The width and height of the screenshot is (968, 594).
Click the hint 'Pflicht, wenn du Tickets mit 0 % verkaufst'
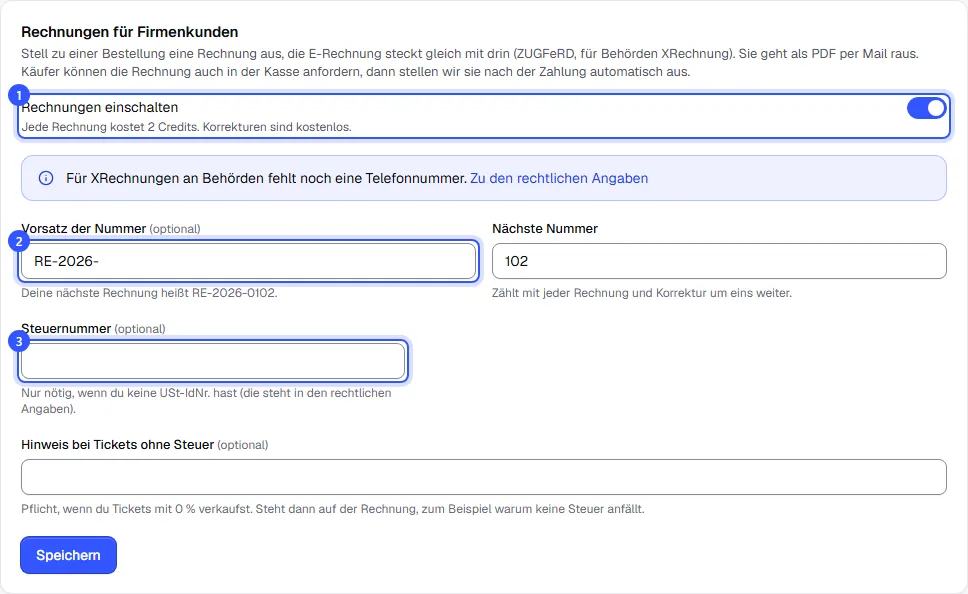(136, 509)
